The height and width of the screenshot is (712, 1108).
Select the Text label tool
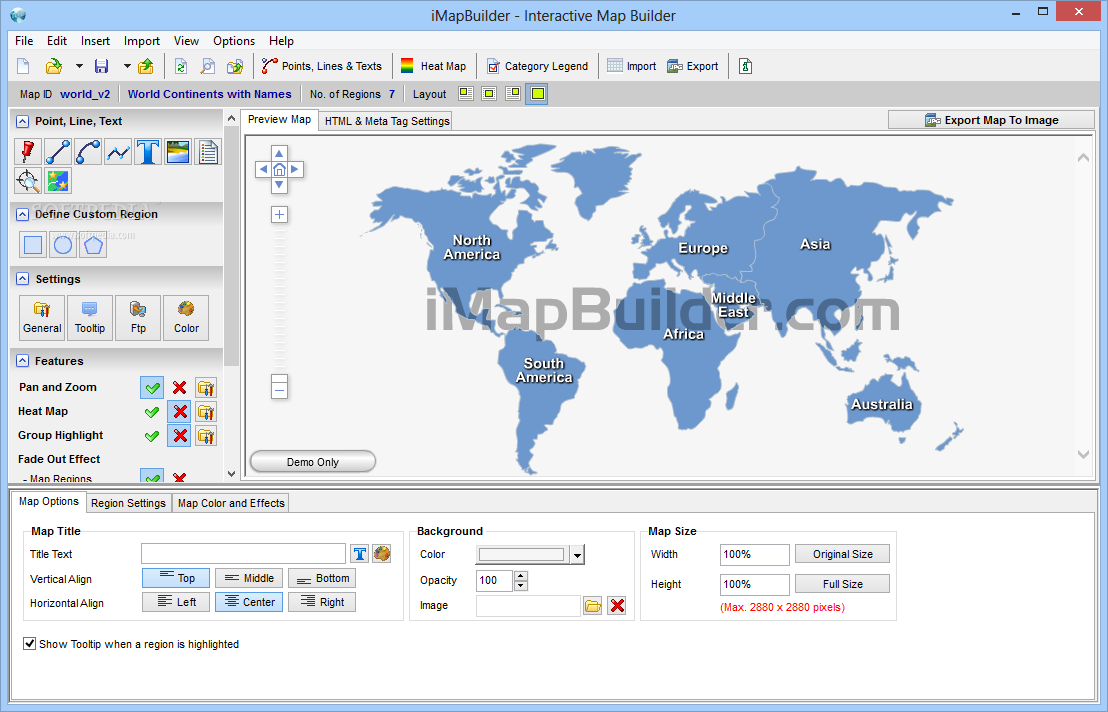(x=148, y=151)
